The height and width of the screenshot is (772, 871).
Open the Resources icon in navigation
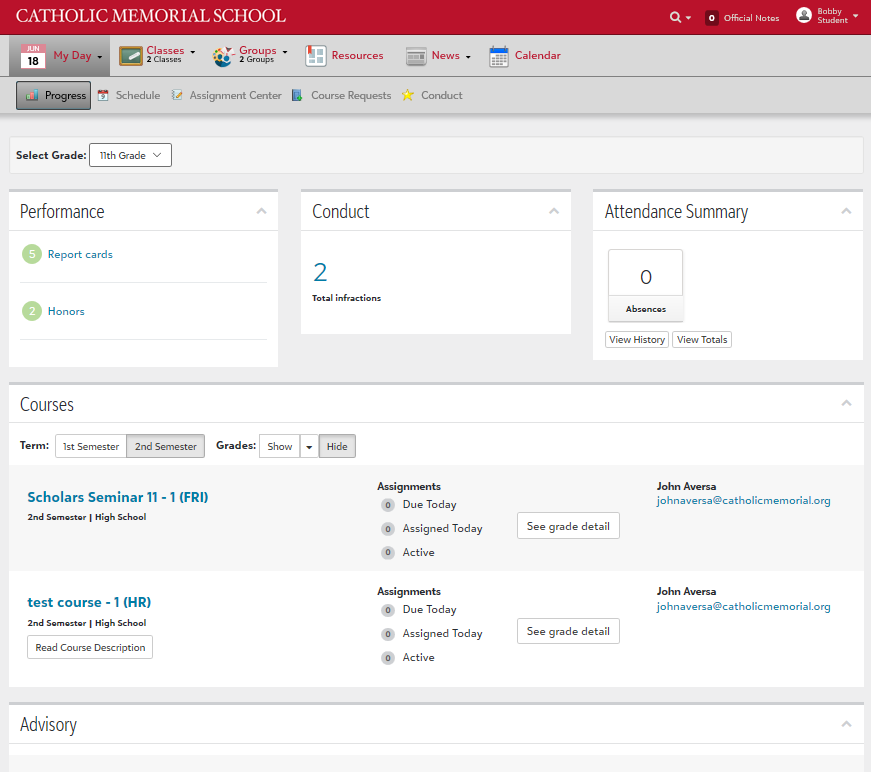tap(316, 56)
